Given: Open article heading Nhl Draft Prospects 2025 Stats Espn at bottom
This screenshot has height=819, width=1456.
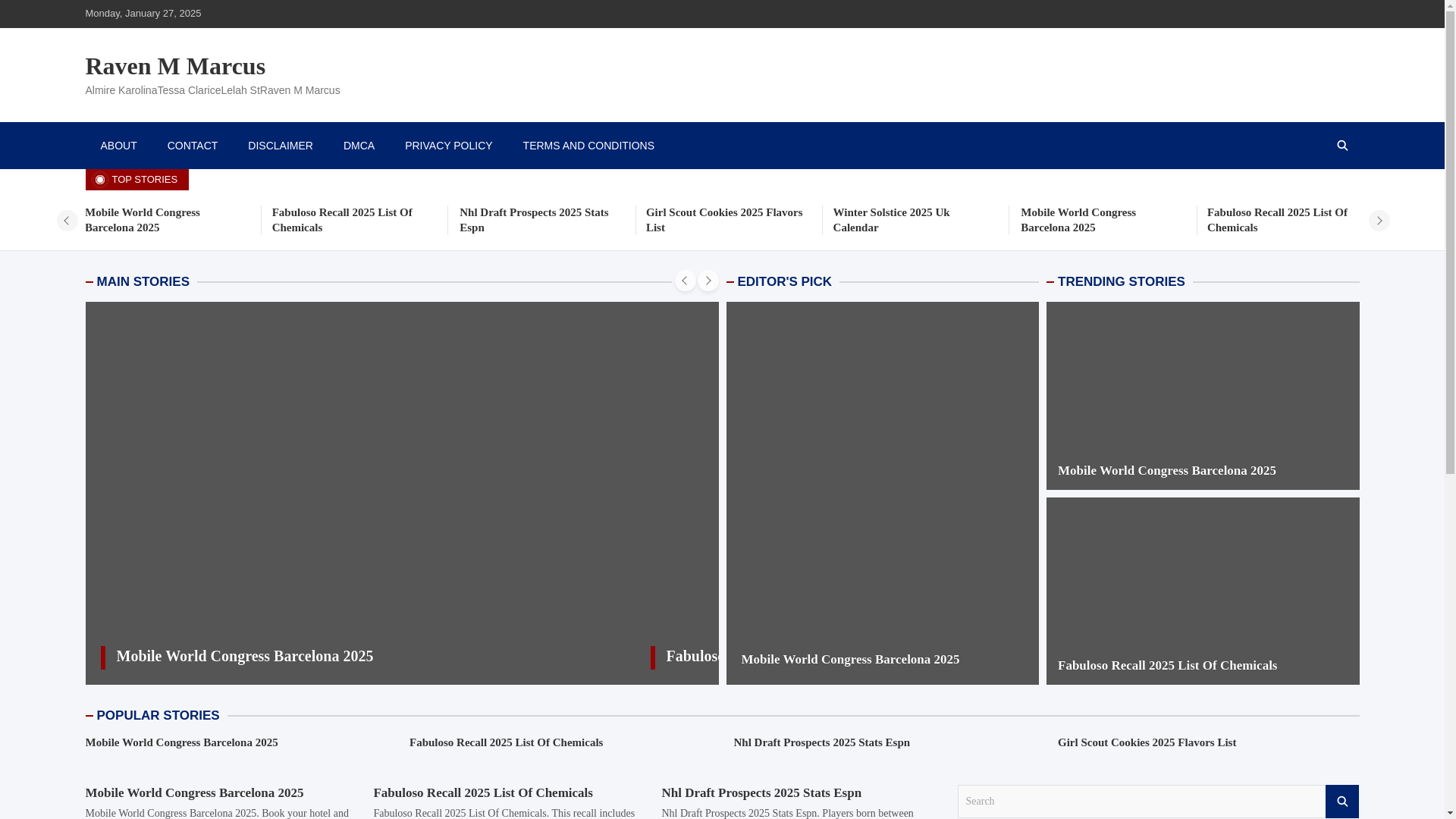Looking at the screenshot, I should 761,792.
